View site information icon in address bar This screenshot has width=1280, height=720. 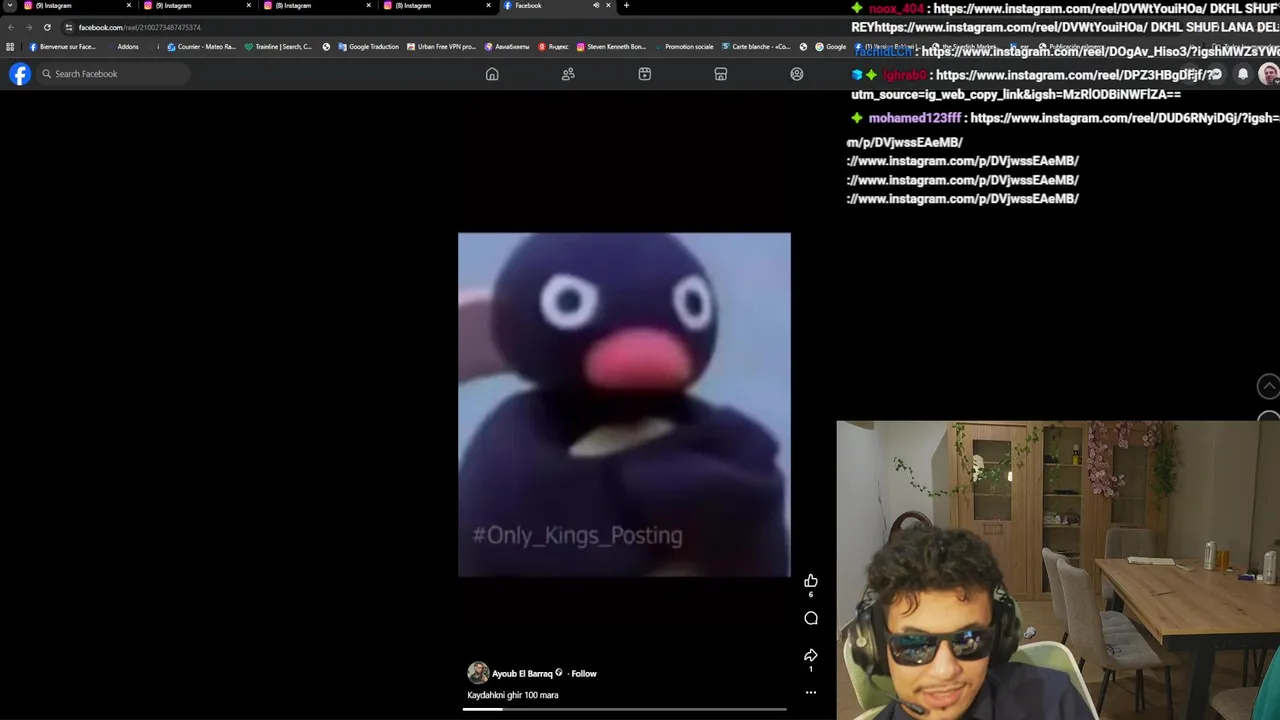point(69,27)
